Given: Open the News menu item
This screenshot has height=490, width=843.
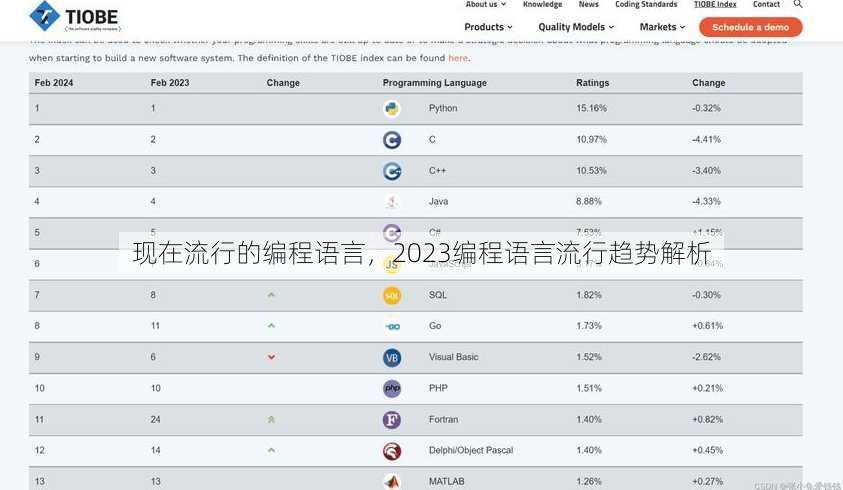Looking at the screenshot, I should coord(588,4).
